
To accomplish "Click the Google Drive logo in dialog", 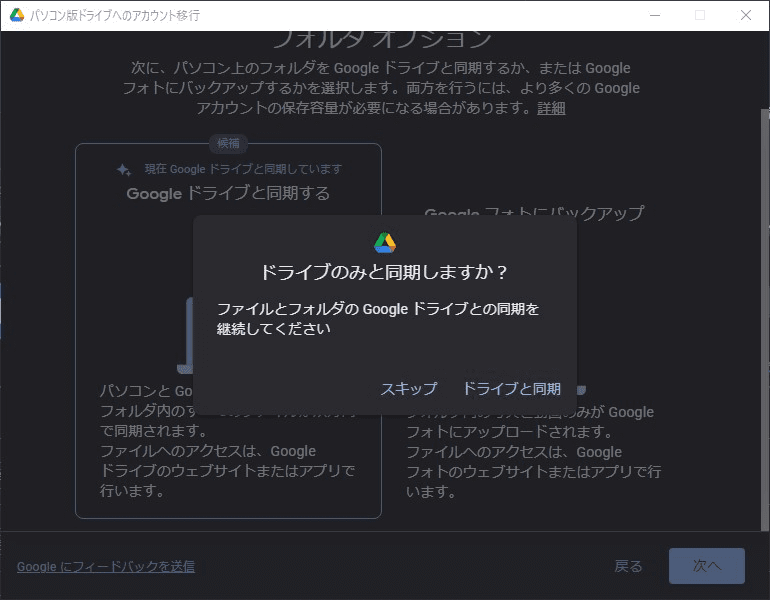I will click(x=385, y=243).
